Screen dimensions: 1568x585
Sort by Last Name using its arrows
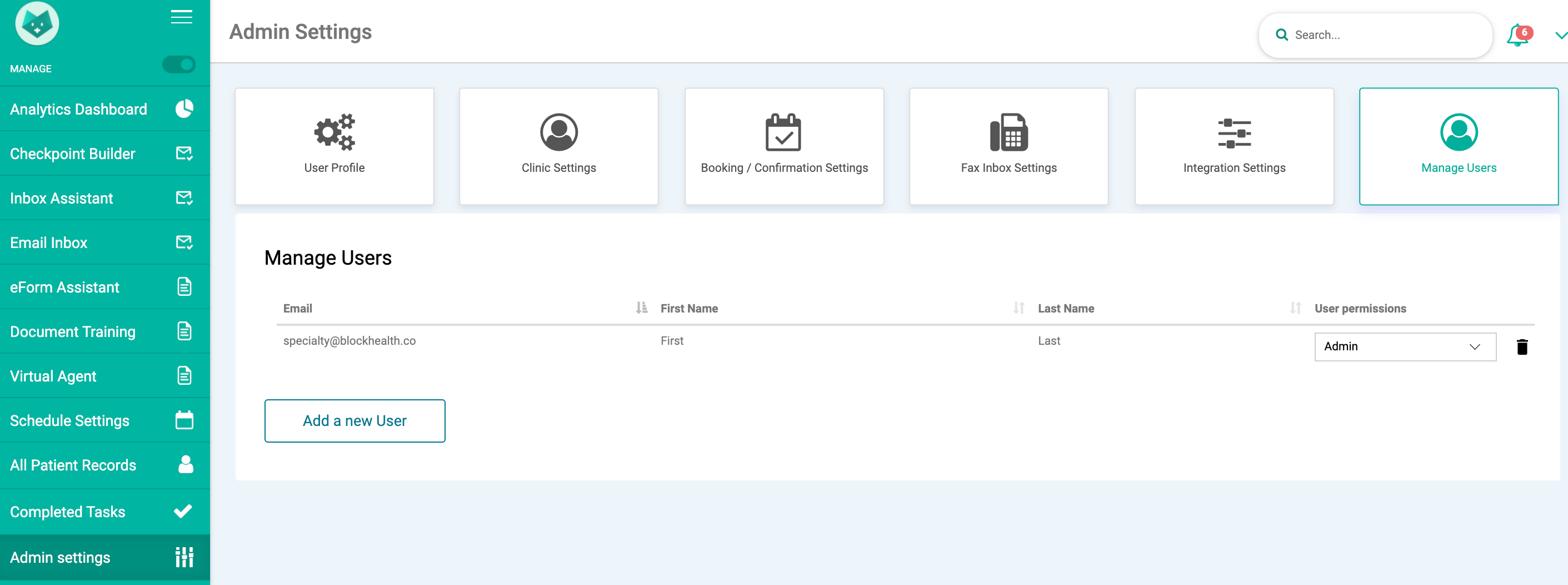click(x=1296, y=308)
